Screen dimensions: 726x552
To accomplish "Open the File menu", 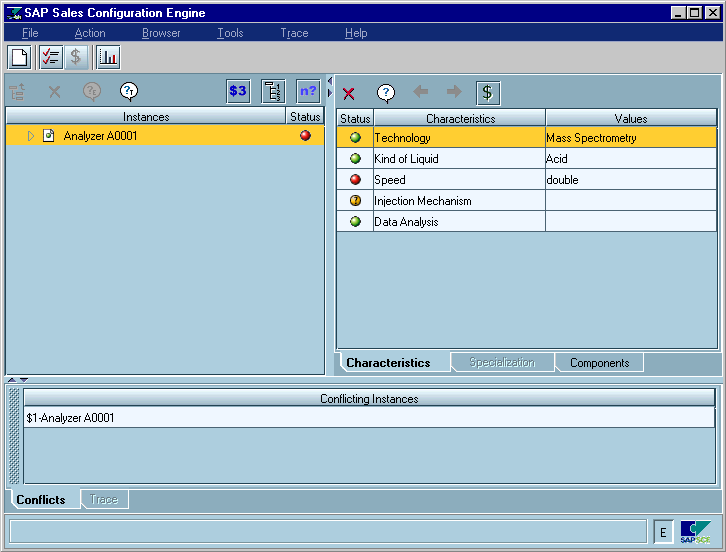I will pyautogui.click(x=30, y=33).
